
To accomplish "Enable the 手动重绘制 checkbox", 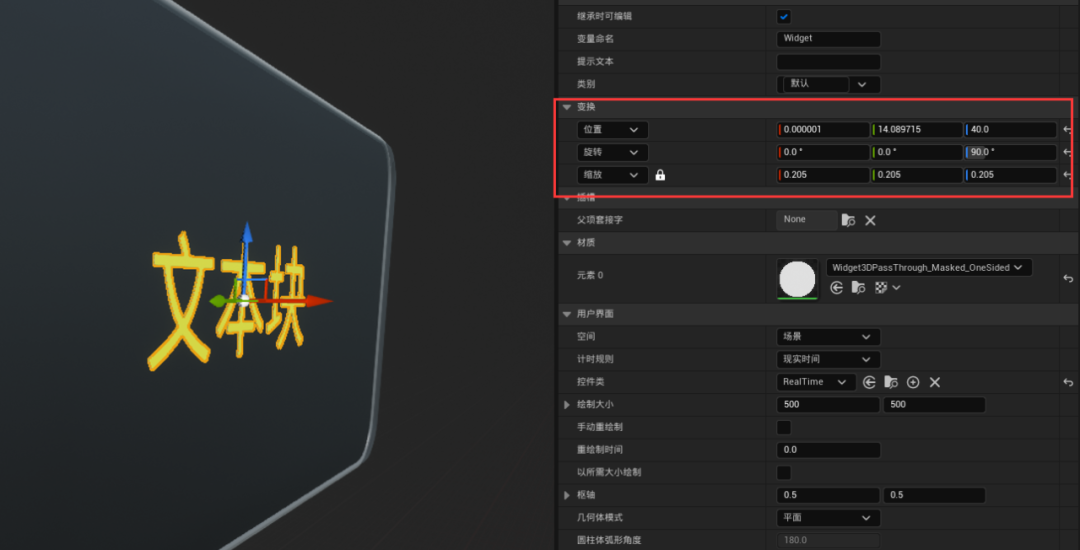I will [784, 427].
